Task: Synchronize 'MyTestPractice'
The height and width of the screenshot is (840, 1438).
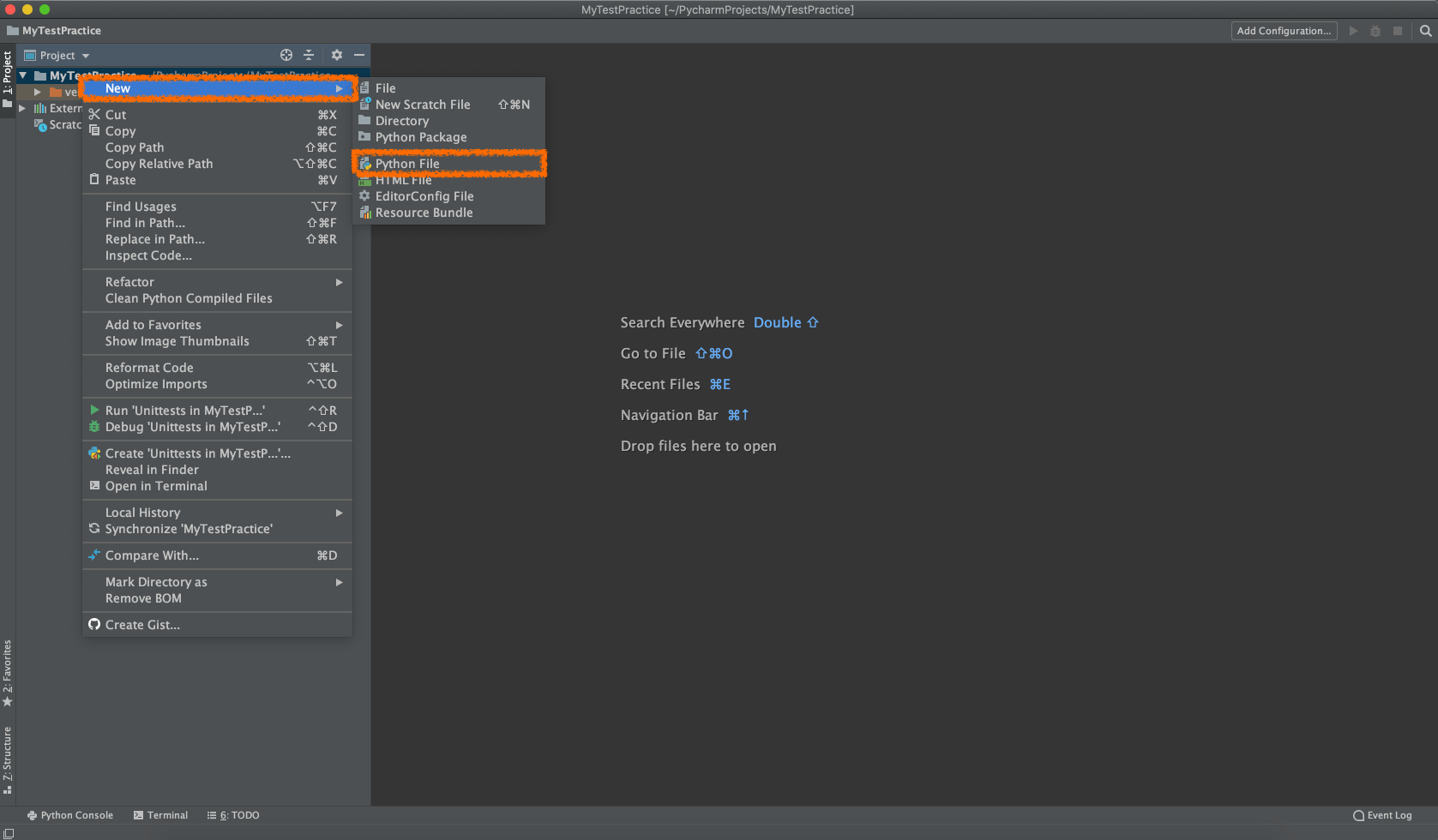Action: pyautogui.click(x=217, y=529)
